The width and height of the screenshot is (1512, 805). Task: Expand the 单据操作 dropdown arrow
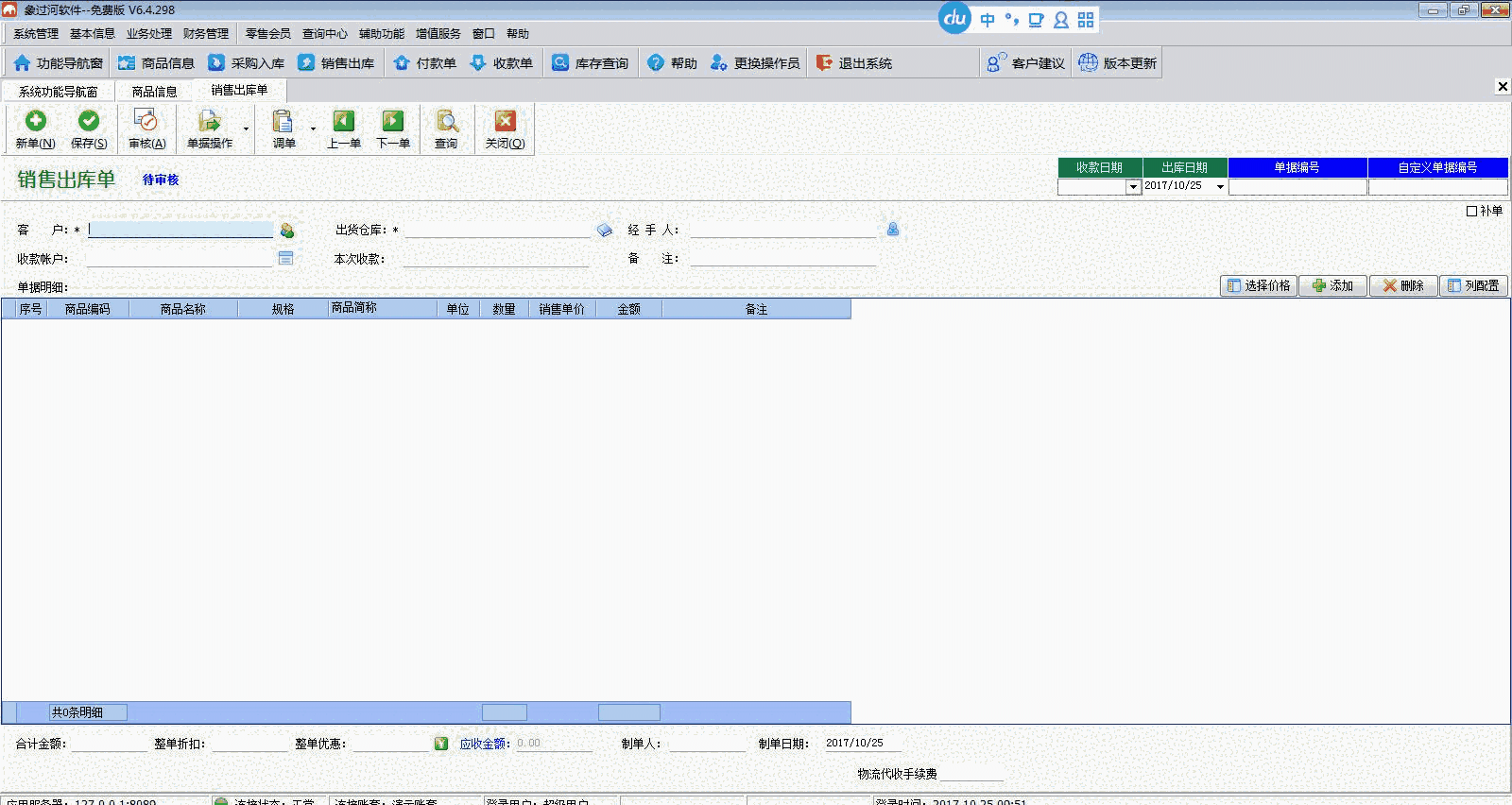247,128
